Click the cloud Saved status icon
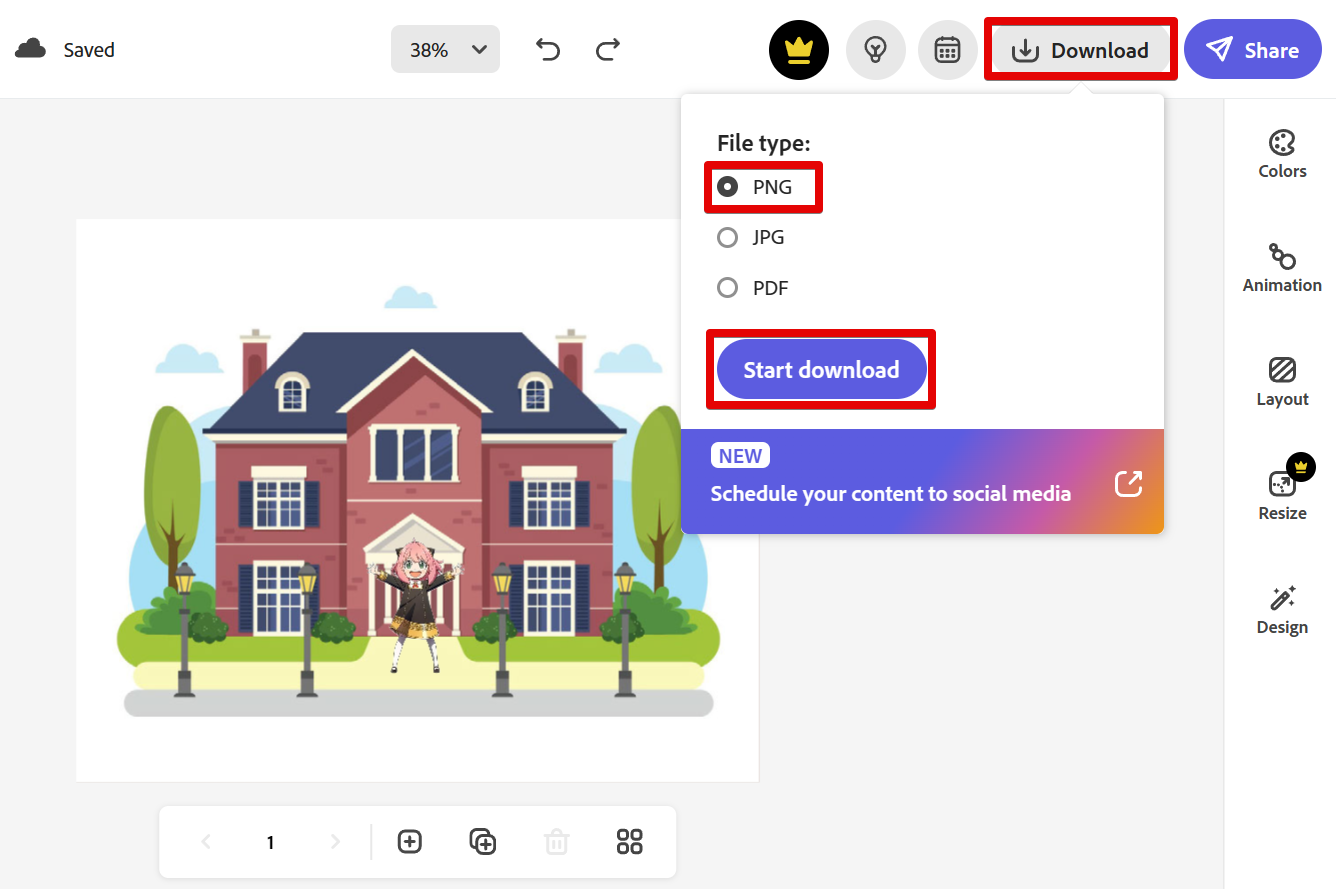Viewport: 1336px width, 889px height. pyautogui.click(x=30, y=49)
